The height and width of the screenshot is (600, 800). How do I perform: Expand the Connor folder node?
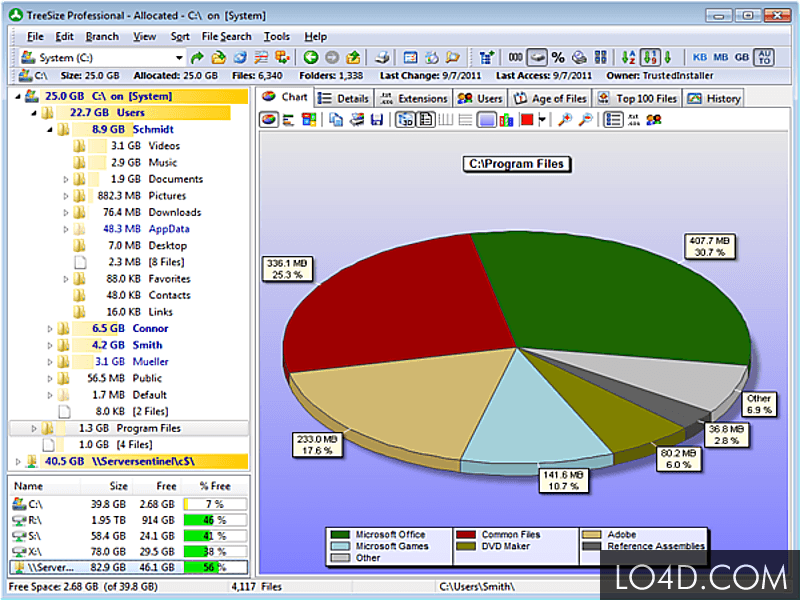tap(50, 329)
